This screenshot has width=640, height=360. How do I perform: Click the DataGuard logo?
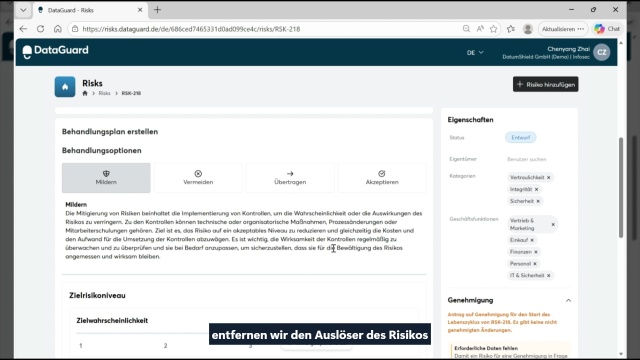(x=56, y=51)
